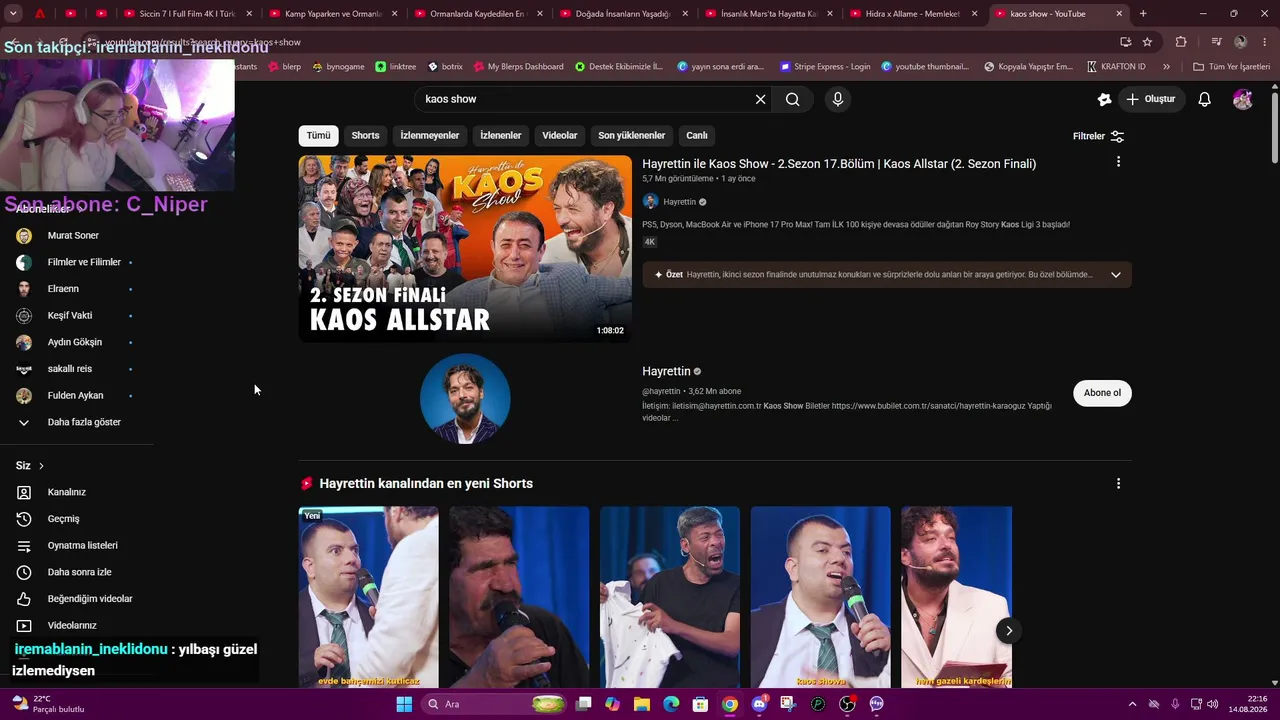Click the Chrome icon in taskbar
1280x720 pixels.
point(730,704)
